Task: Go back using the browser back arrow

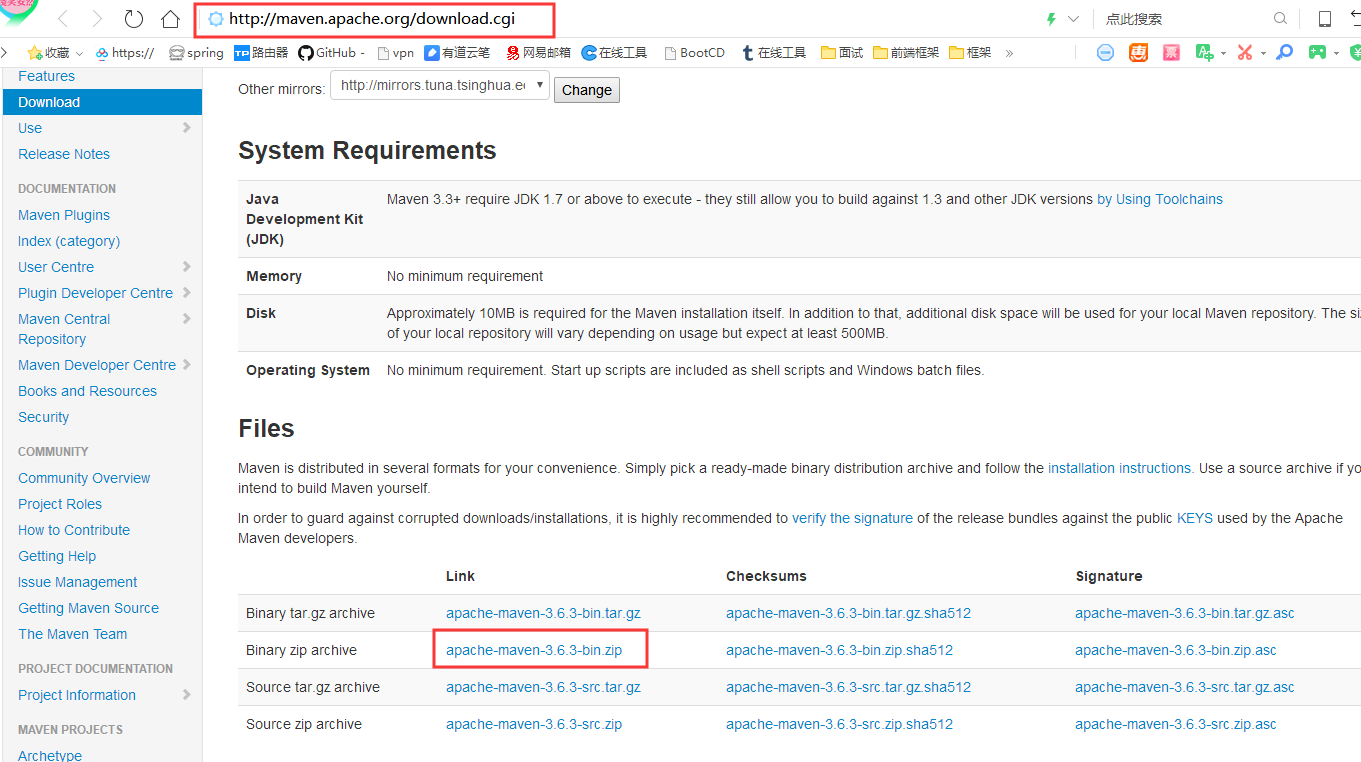Action: [63, 19]
